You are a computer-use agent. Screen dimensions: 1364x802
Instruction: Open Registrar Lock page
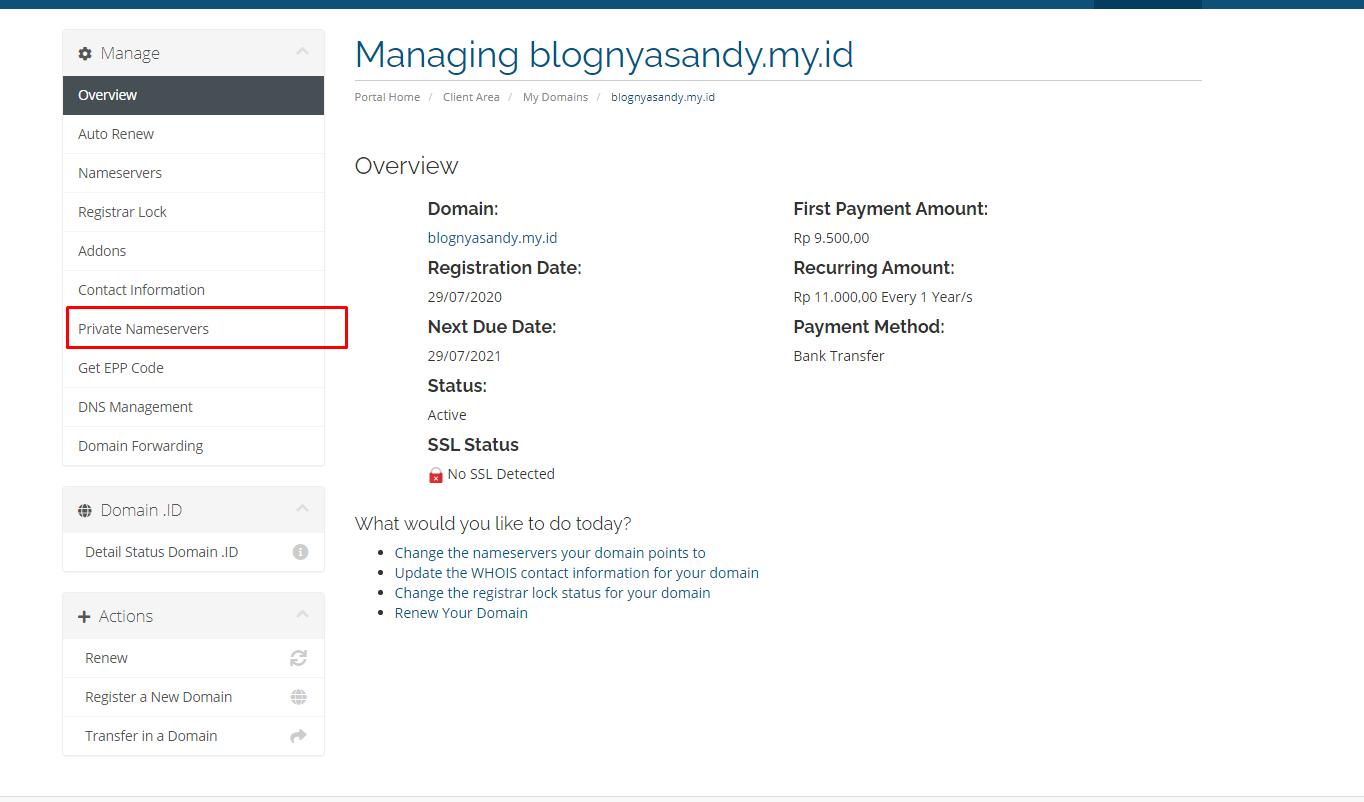click(x=193, y=212)
